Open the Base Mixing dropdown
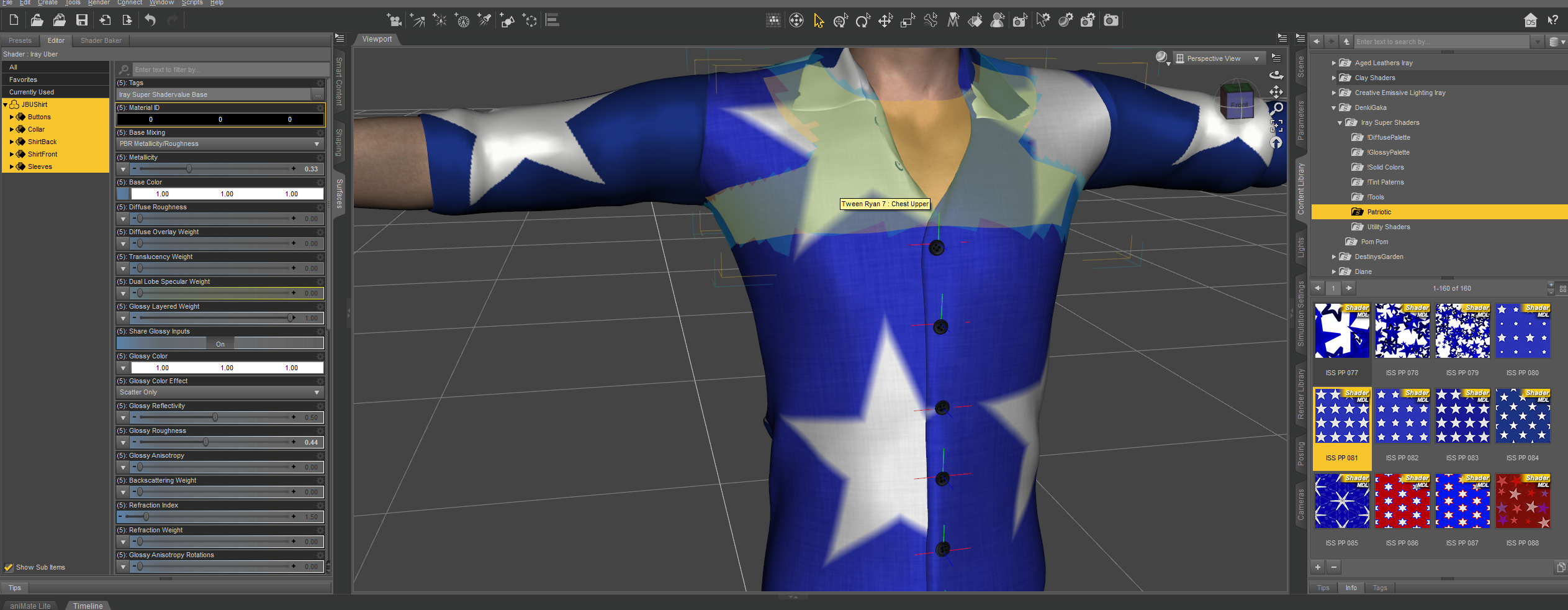Image resolution: width=1568 pixels, height=610 pixels. [220, 143]
